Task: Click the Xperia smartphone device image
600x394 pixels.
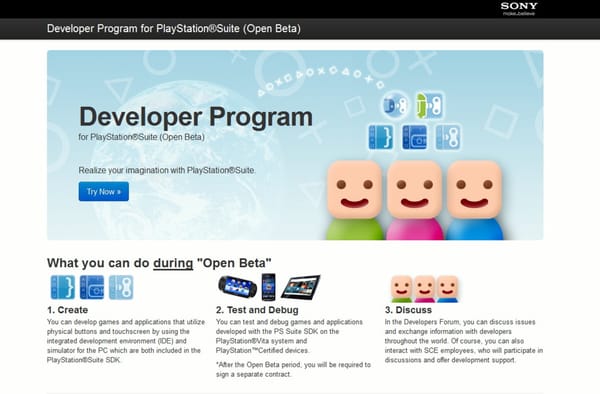Action: click(269, 287)
